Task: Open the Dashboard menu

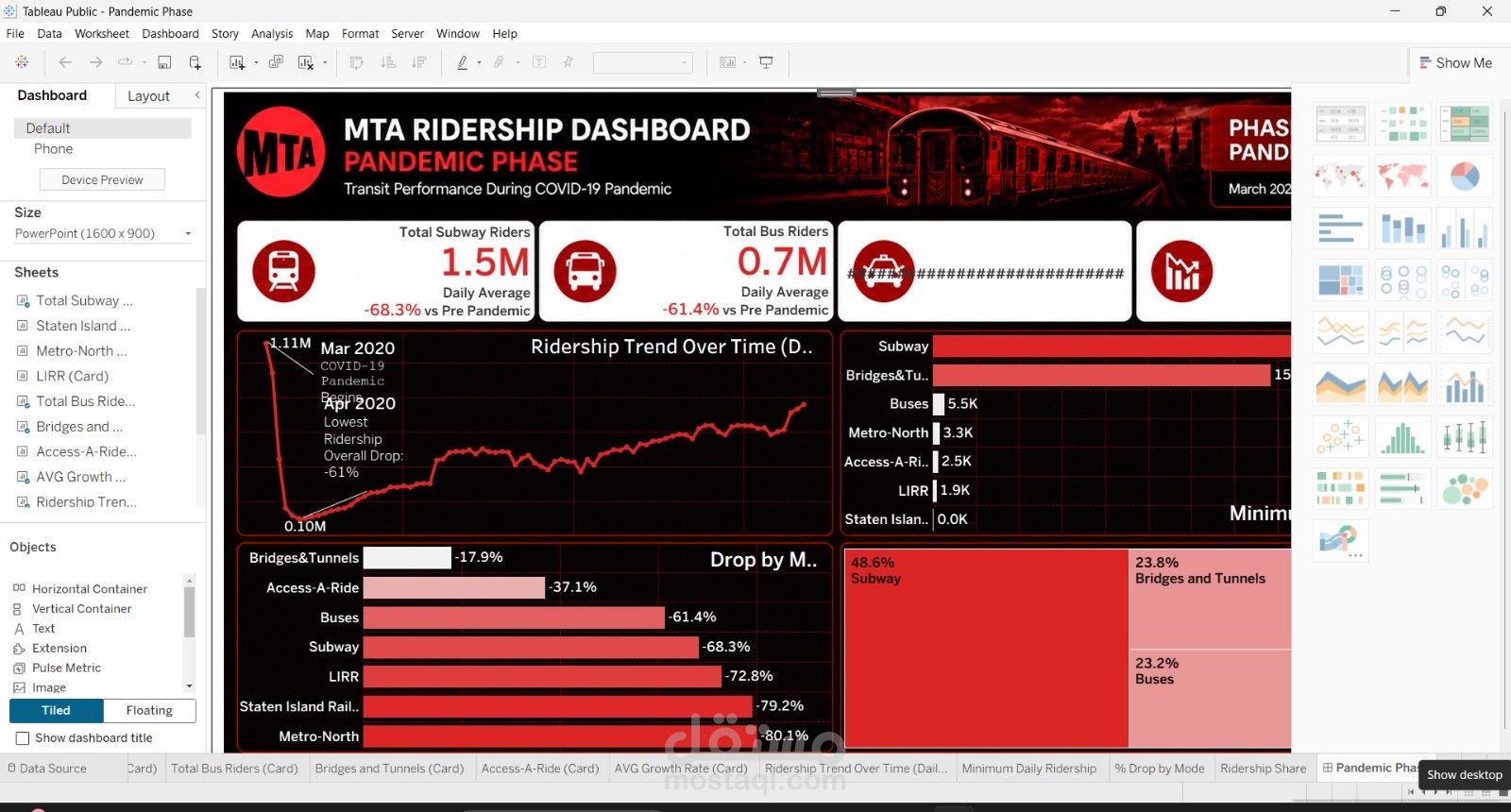Action: [x=170, y=34]
